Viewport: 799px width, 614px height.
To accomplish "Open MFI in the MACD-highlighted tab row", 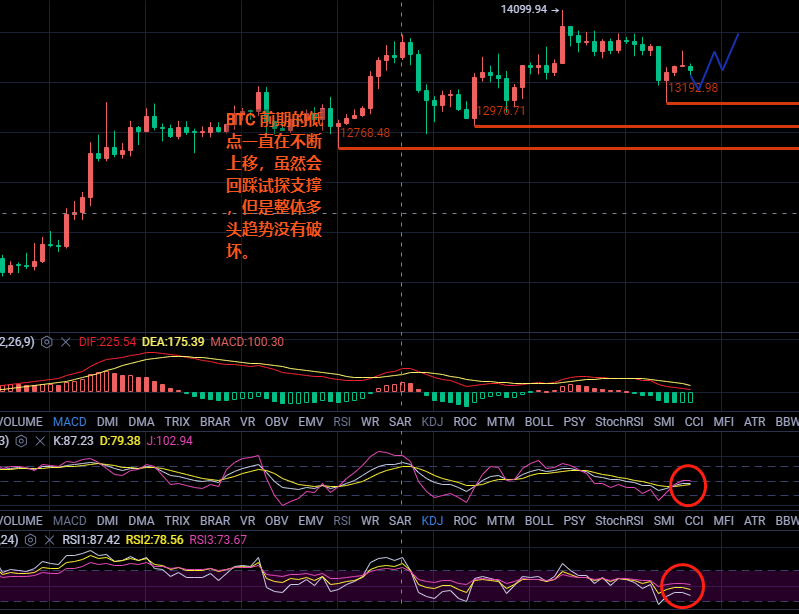I will point(724,422).
